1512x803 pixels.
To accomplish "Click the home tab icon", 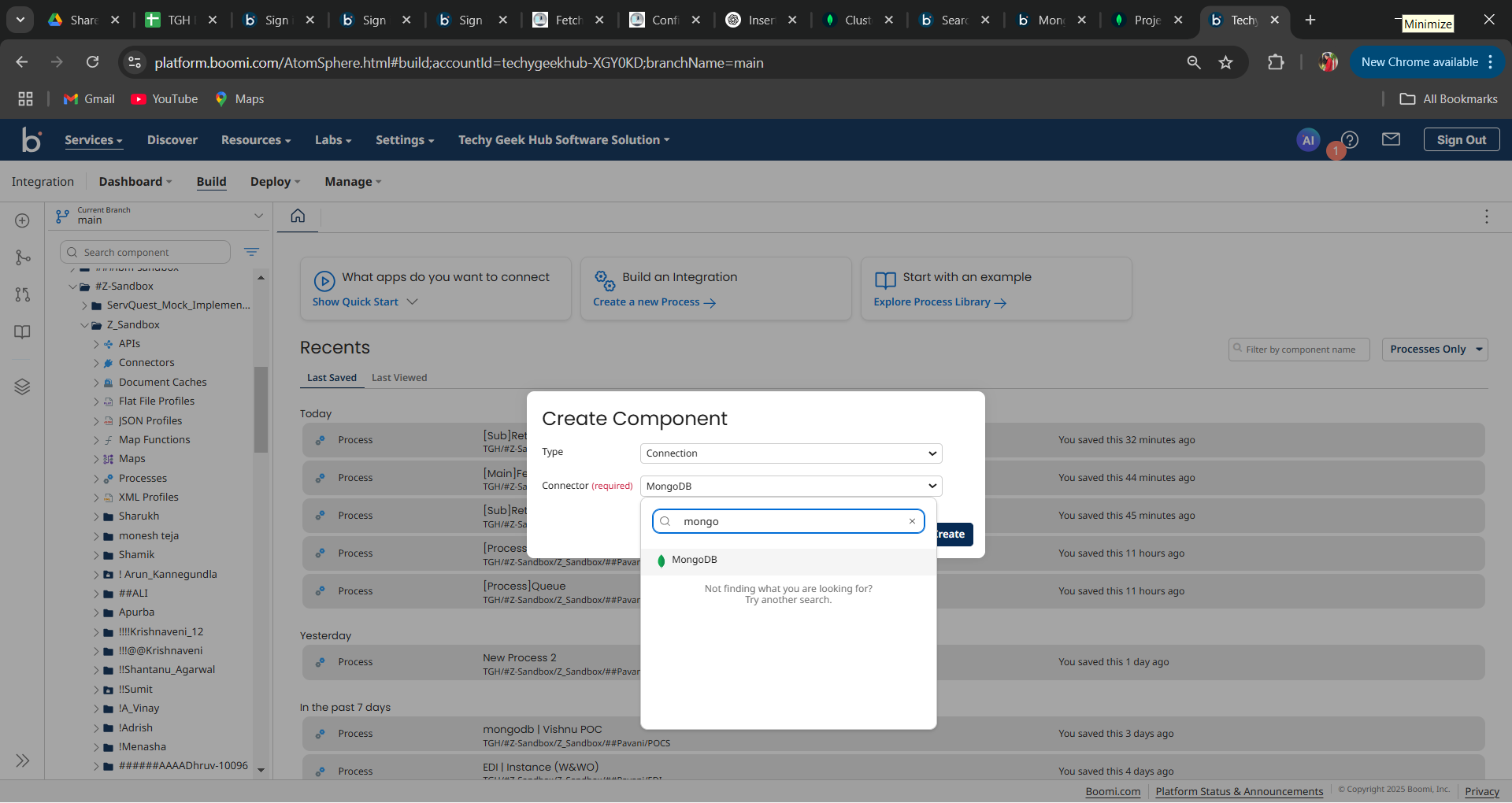I will click(298, 216).
